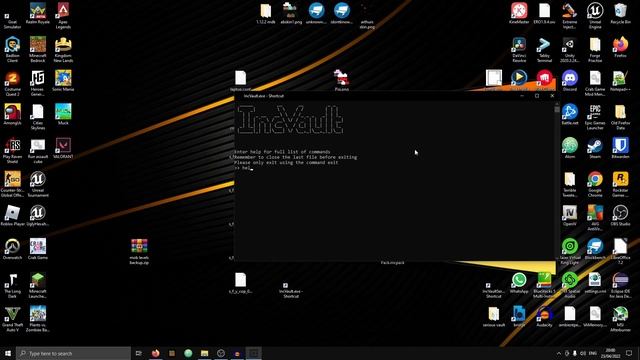Select the Notepad++ icon

[620, 80]
